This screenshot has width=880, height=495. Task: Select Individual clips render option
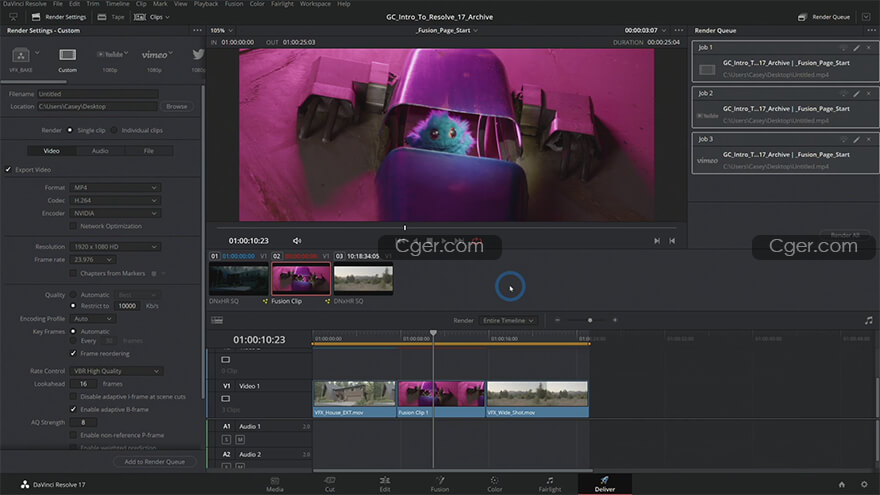[x=114, y=130]
